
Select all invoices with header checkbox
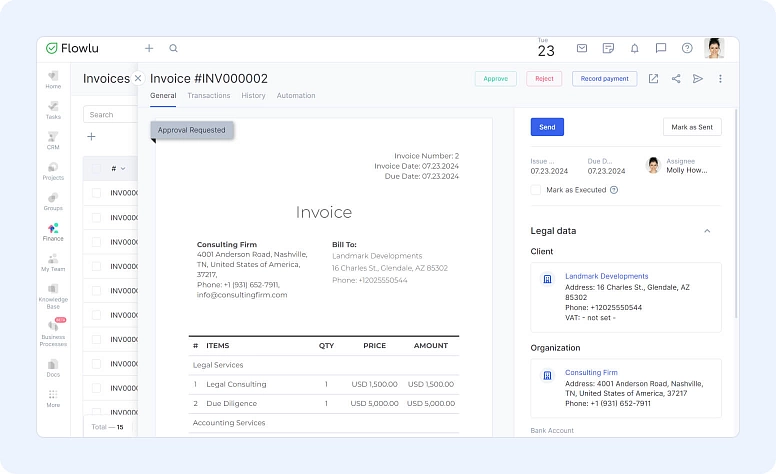(x=96, y=168)
